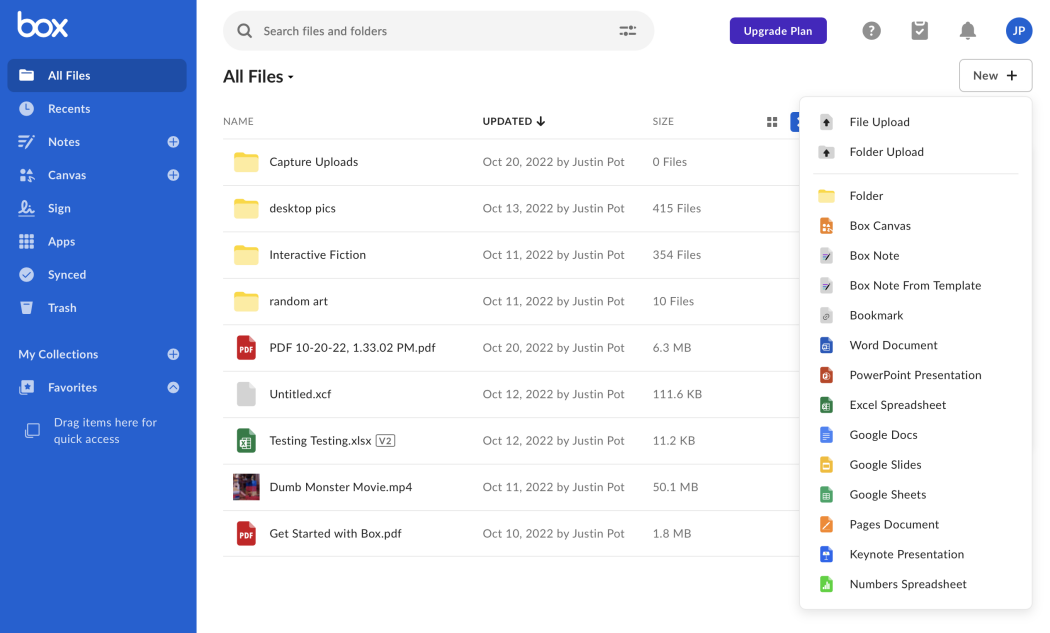
Task: Open Canvas in sidebar
Action: click(67, 175)
